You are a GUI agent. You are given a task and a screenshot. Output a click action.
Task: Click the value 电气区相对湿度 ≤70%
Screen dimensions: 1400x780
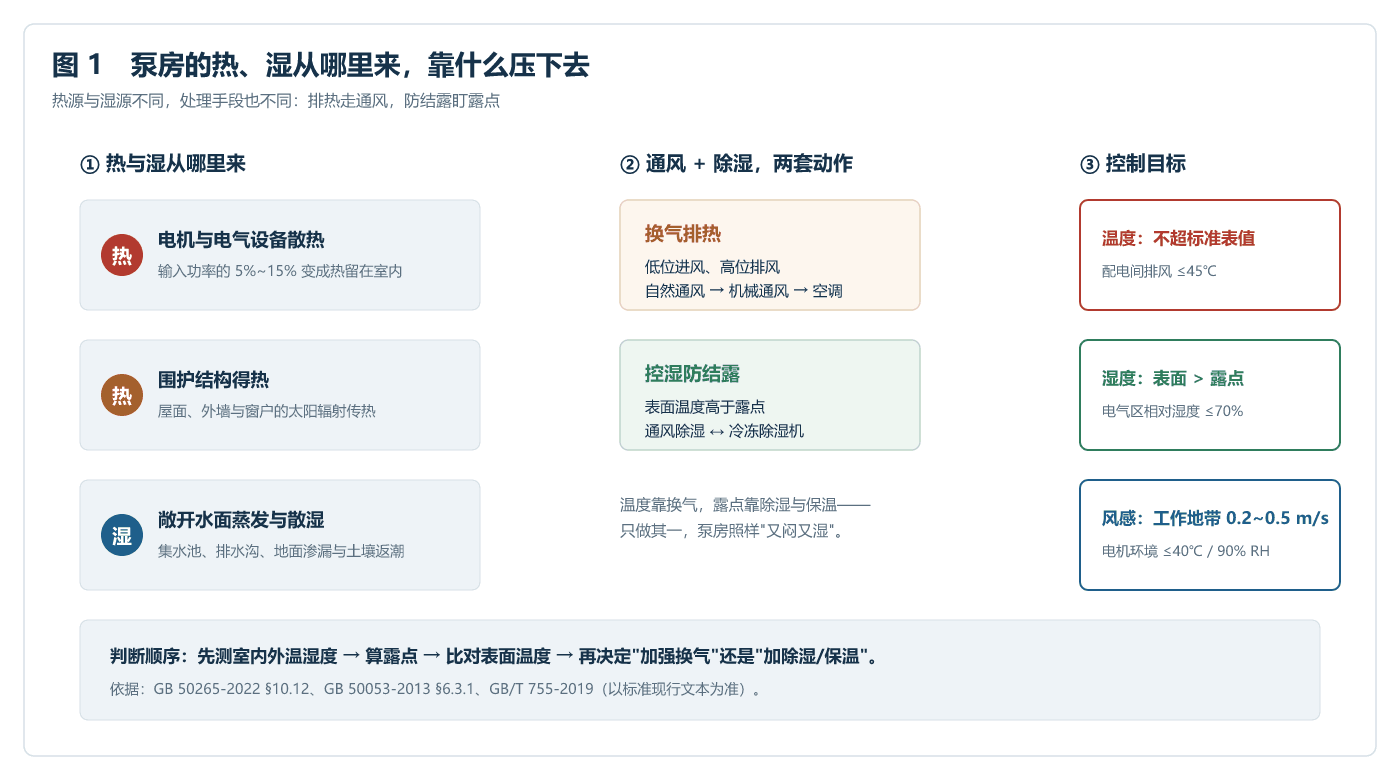coord(1172,411)
